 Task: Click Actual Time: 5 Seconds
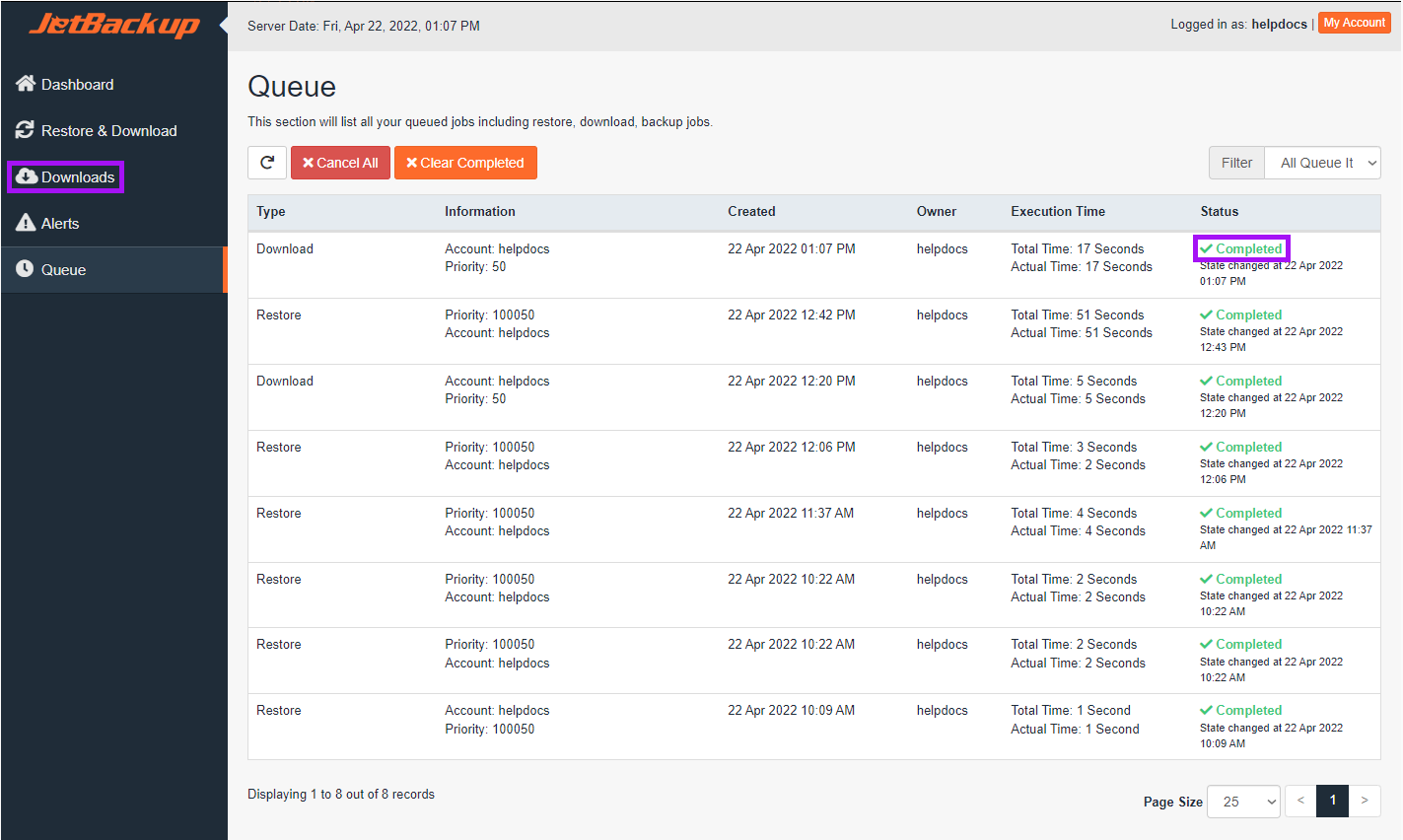1078,398
